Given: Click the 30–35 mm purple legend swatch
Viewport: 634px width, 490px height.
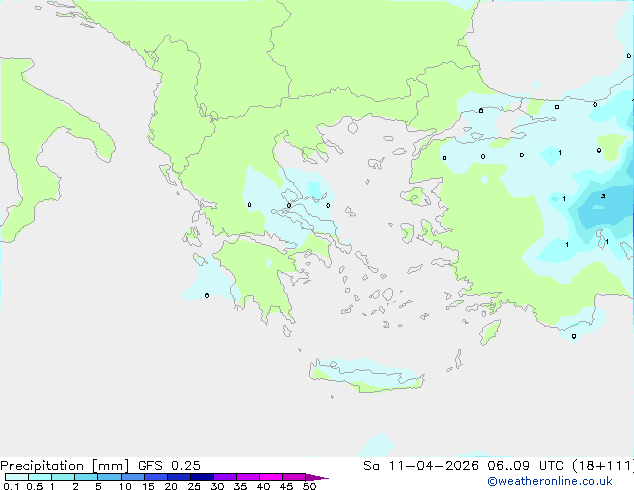Looking at the screenshot, I should click(x=225, y=477).
